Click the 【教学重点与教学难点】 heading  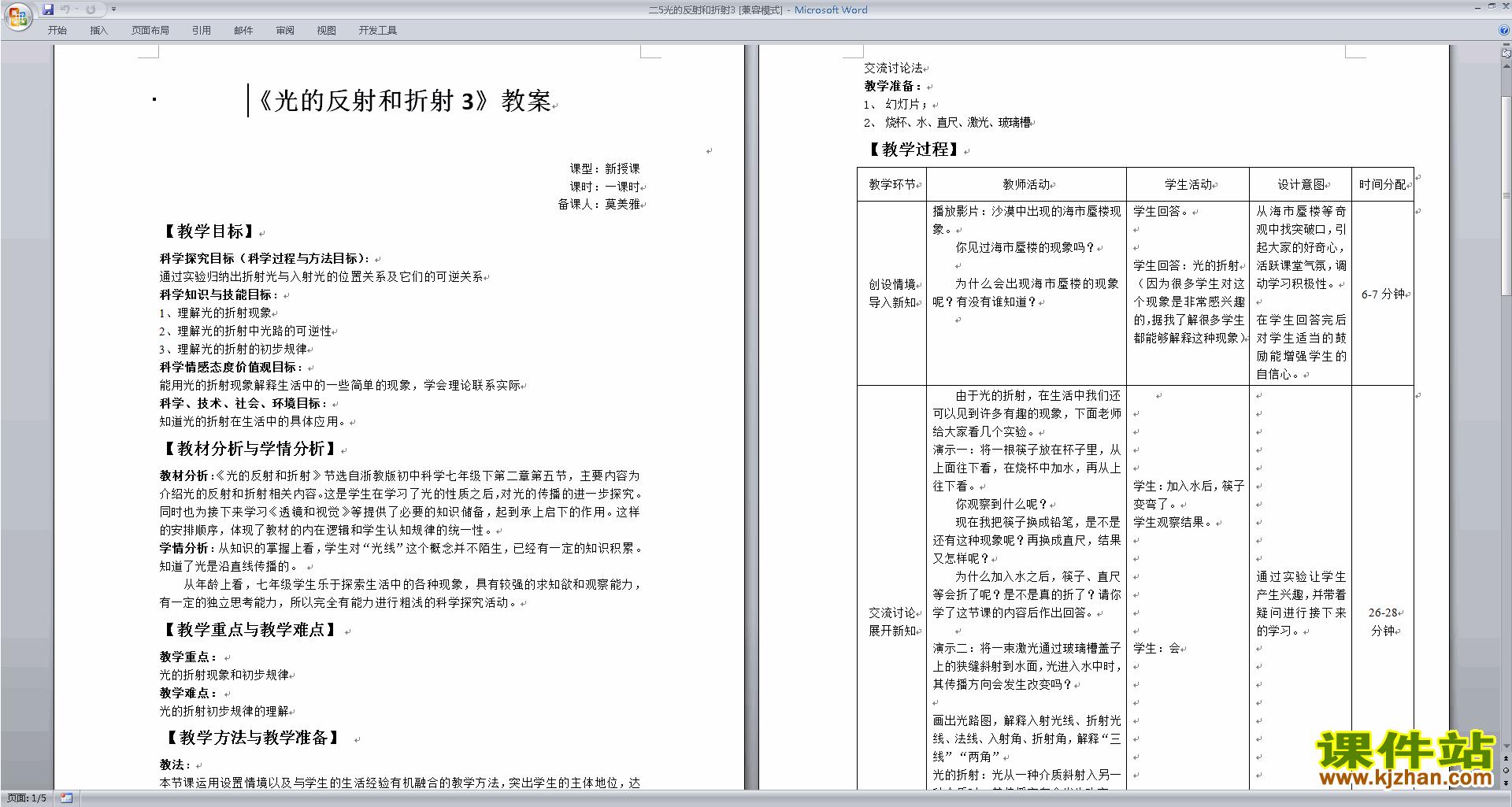pos(250,630)
